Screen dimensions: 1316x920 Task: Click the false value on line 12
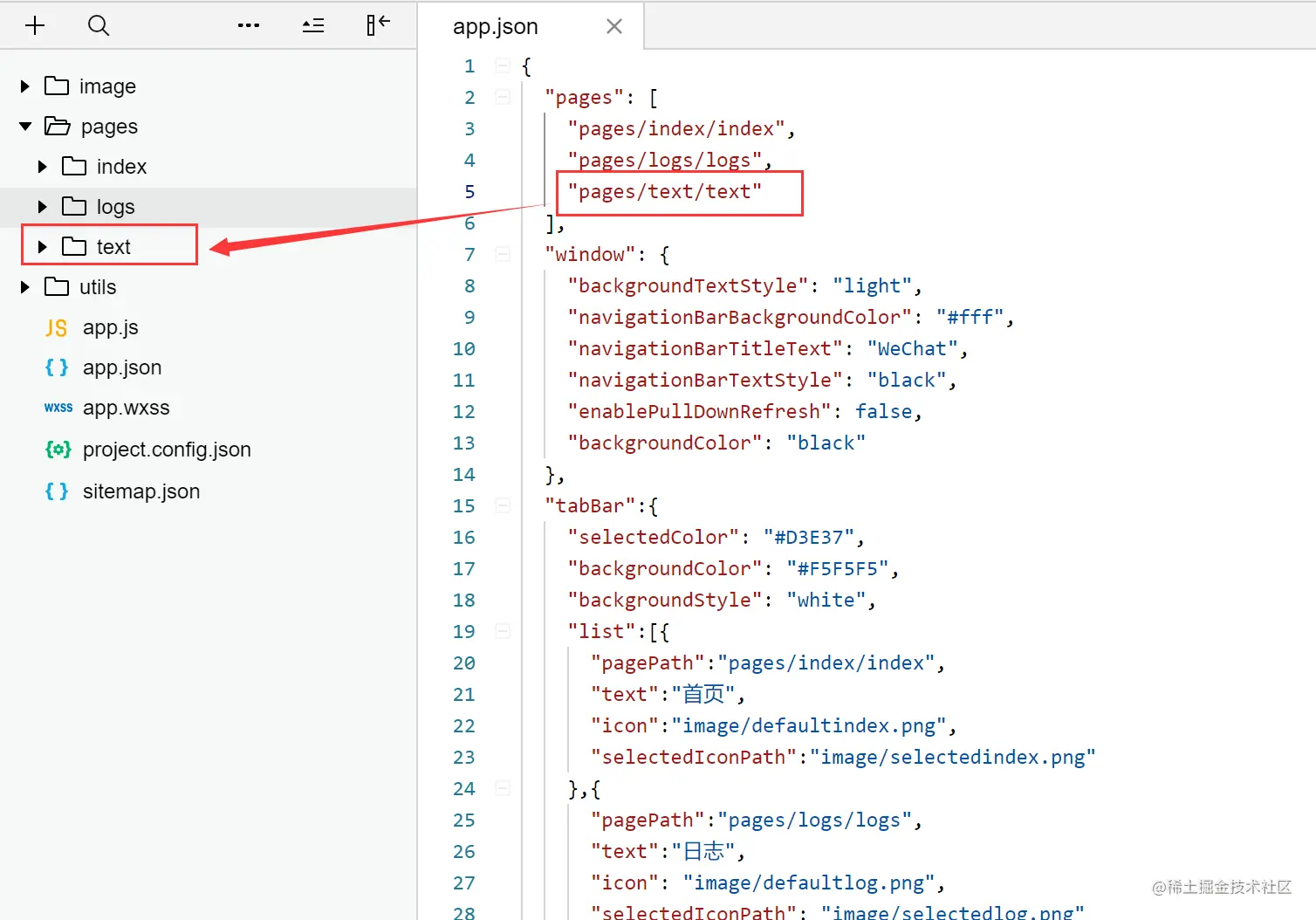click(883, 411)
